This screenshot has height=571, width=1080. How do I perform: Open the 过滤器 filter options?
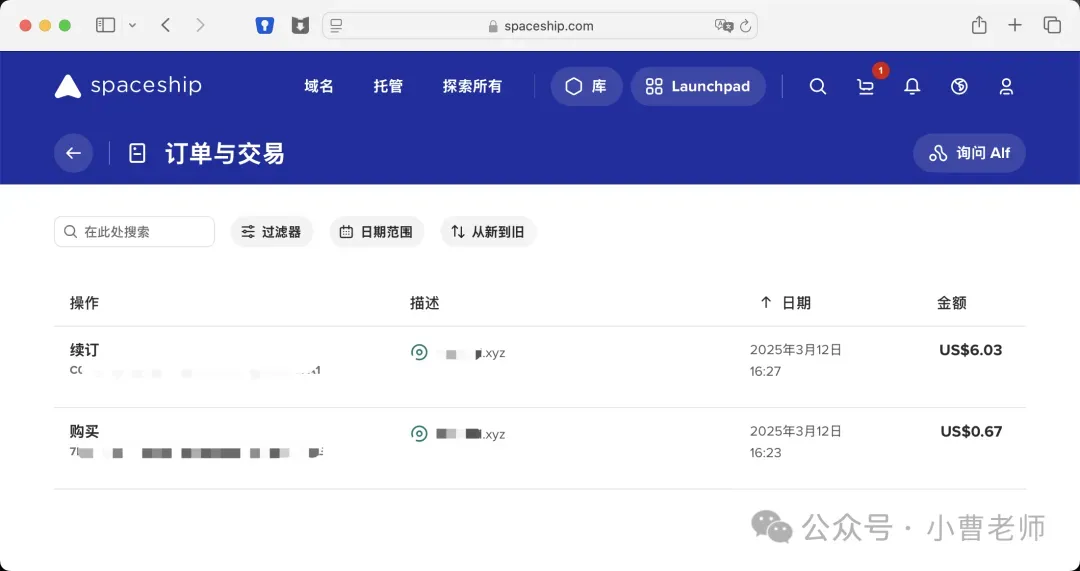click(x=271, y=232)
